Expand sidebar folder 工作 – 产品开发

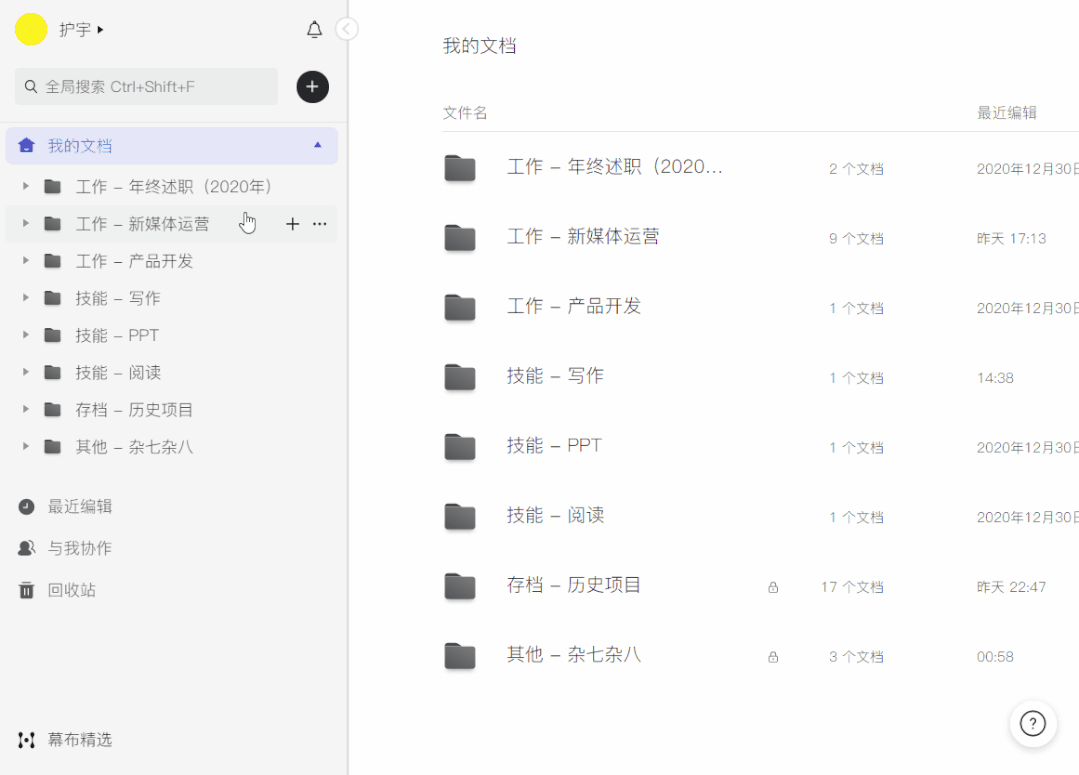click(x=25, y=261)
